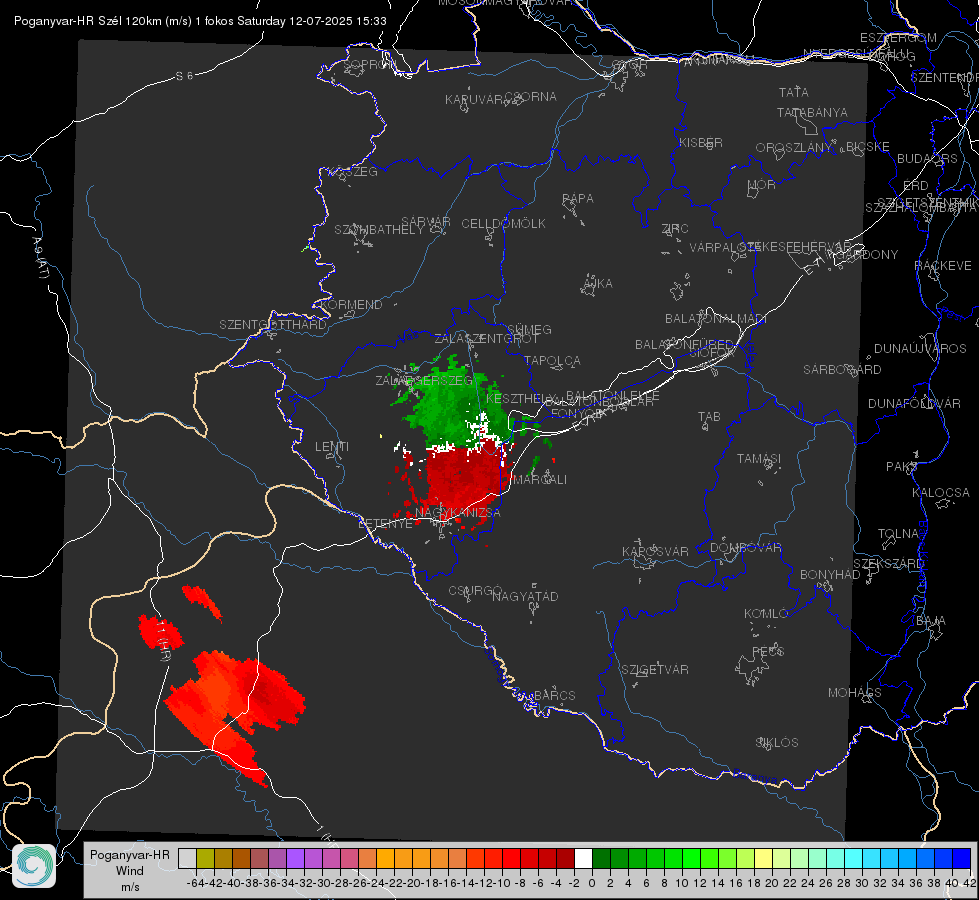Click the SZIGETVAR label
This screenshot has width=979, height=900.
click(654, 670)
